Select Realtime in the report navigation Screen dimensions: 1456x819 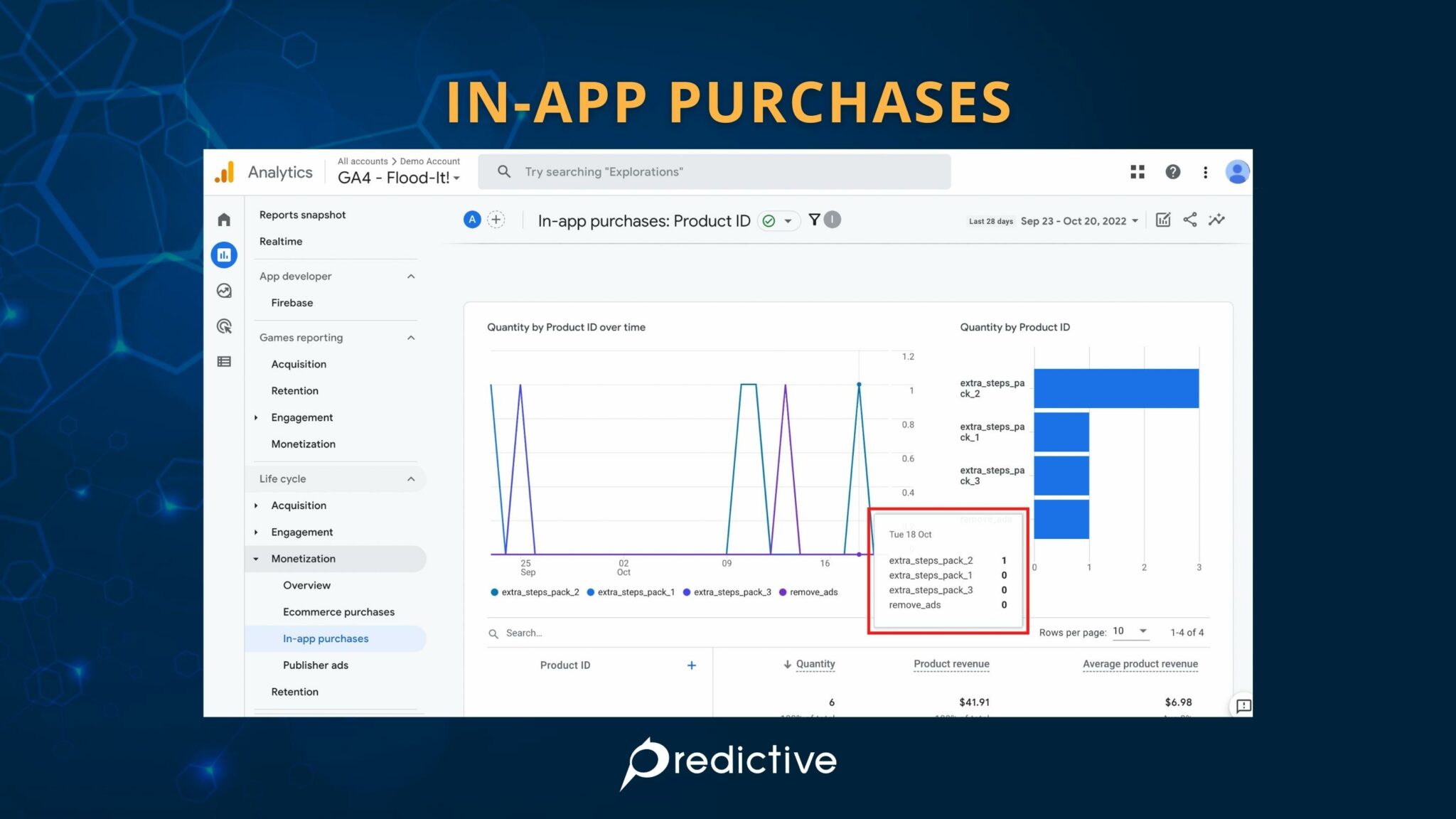click(x=280, y=241)
